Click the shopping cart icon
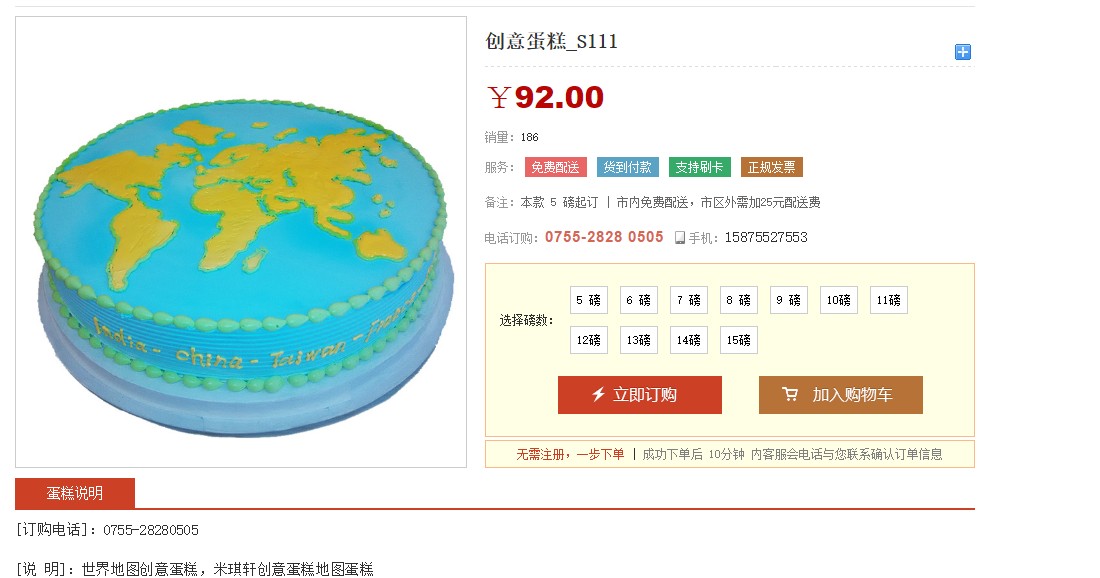Screen dimensions: 1100x578 point(790,394)
